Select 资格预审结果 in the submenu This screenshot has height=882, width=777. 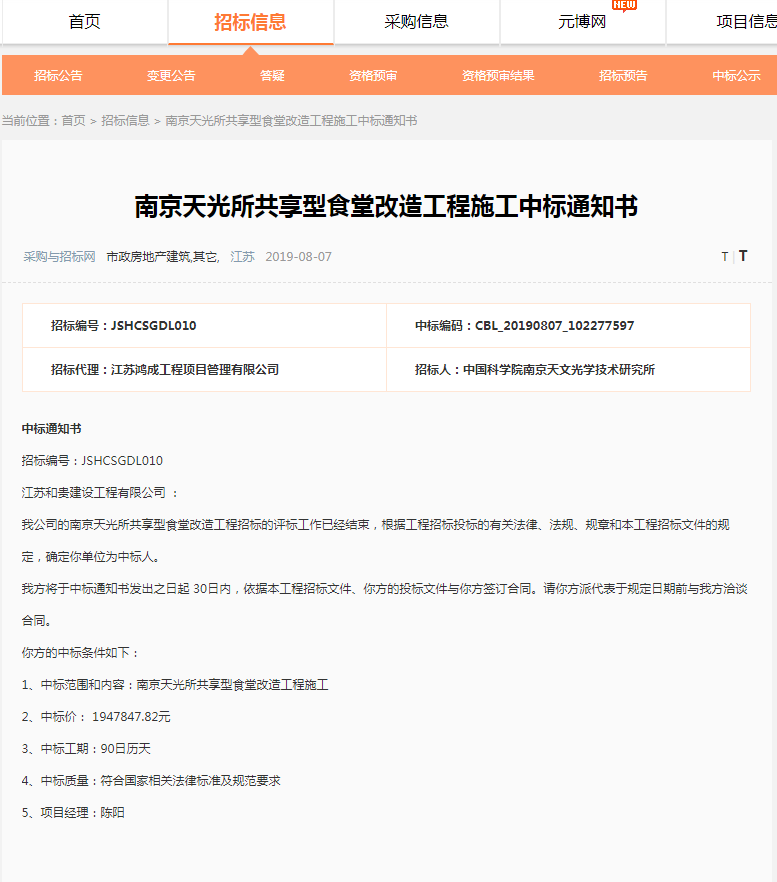pyautogui.click(x=498, y=76)
